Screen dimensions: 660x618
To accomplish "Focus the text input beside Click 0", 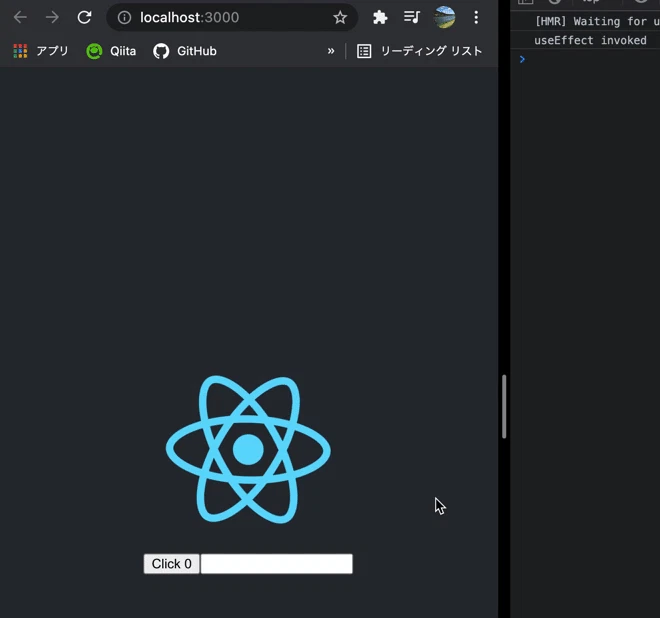I will pyautogui.click(x=277, y=564).
